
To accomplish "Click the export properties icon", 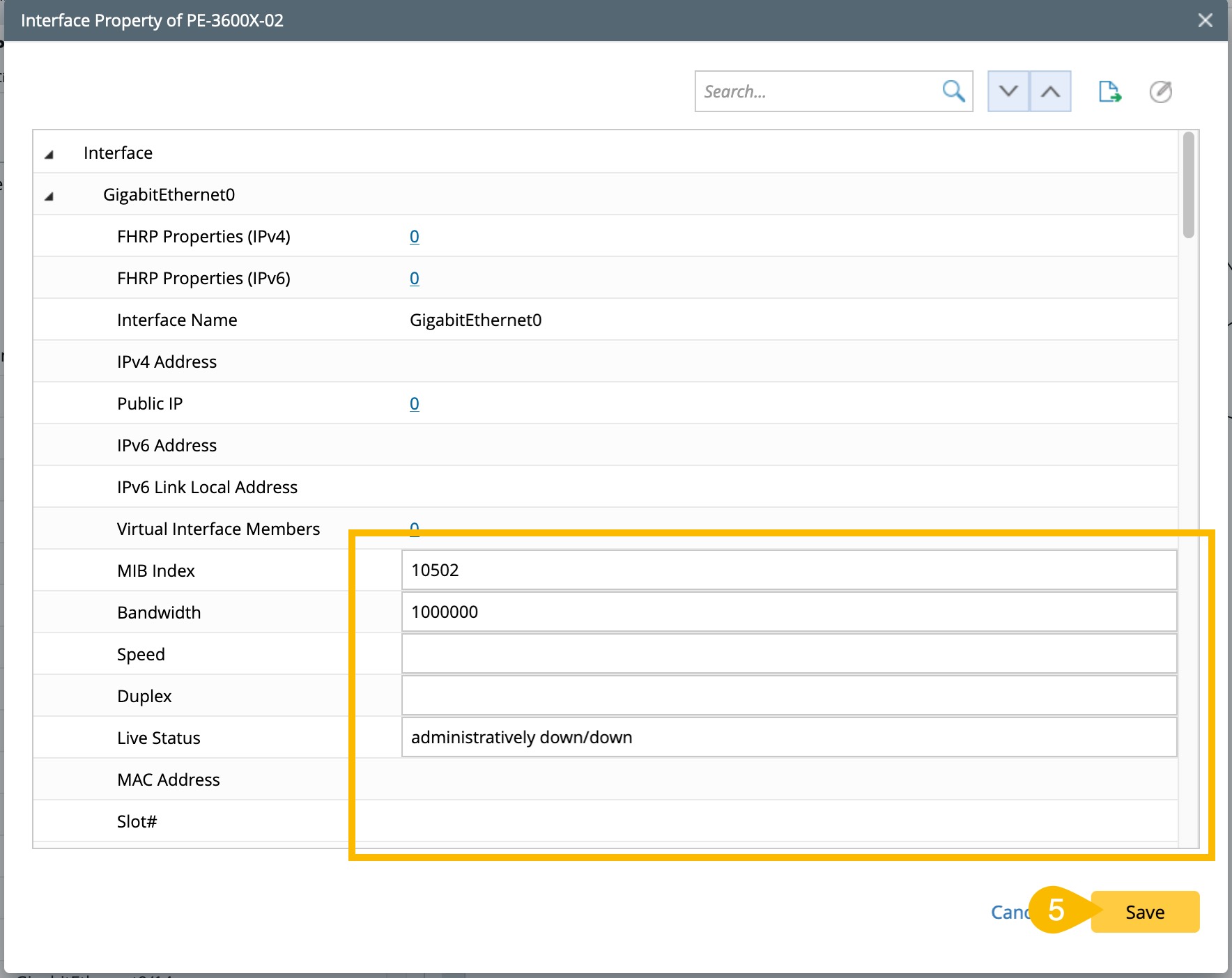I will pos(1109,91).
